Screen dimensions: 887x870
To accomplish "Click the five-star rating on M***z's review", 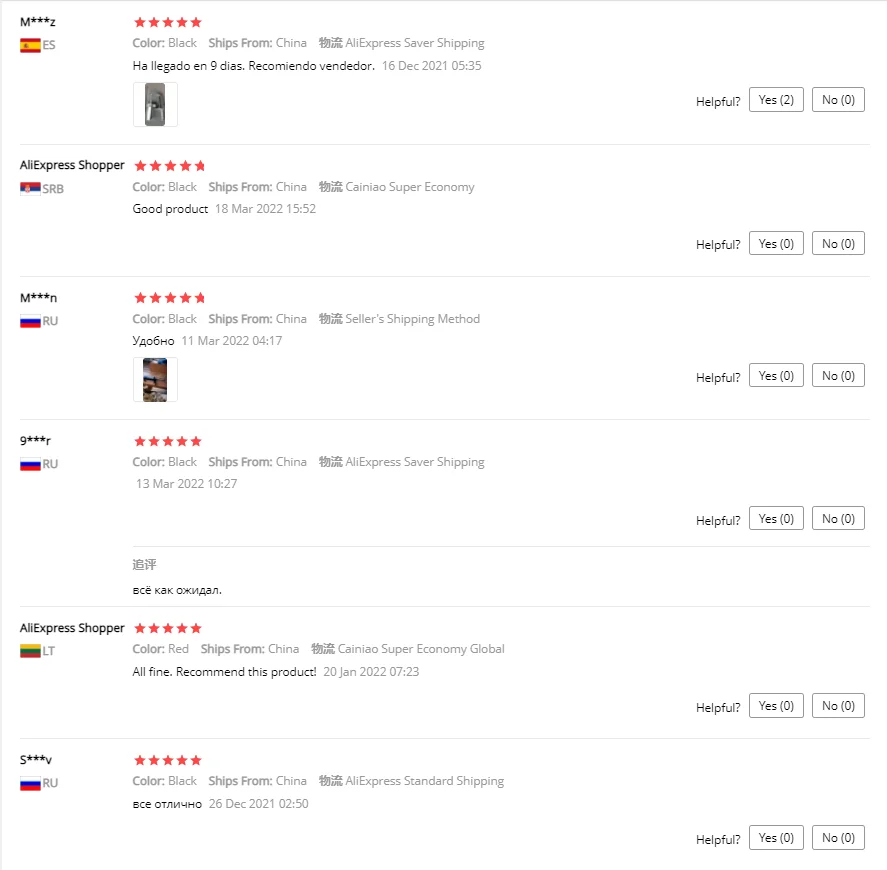I will click(x=168, y=22).
